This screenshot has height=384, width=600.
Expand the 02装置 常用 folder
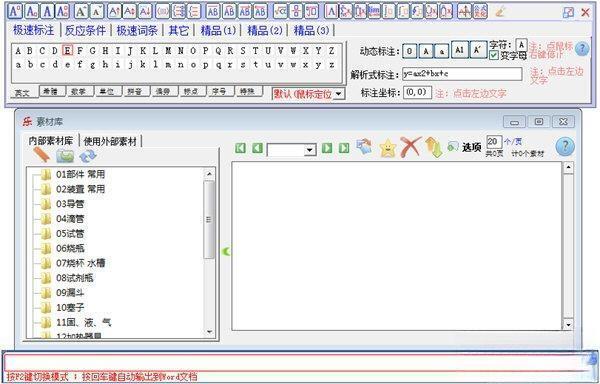pos(80,189)
